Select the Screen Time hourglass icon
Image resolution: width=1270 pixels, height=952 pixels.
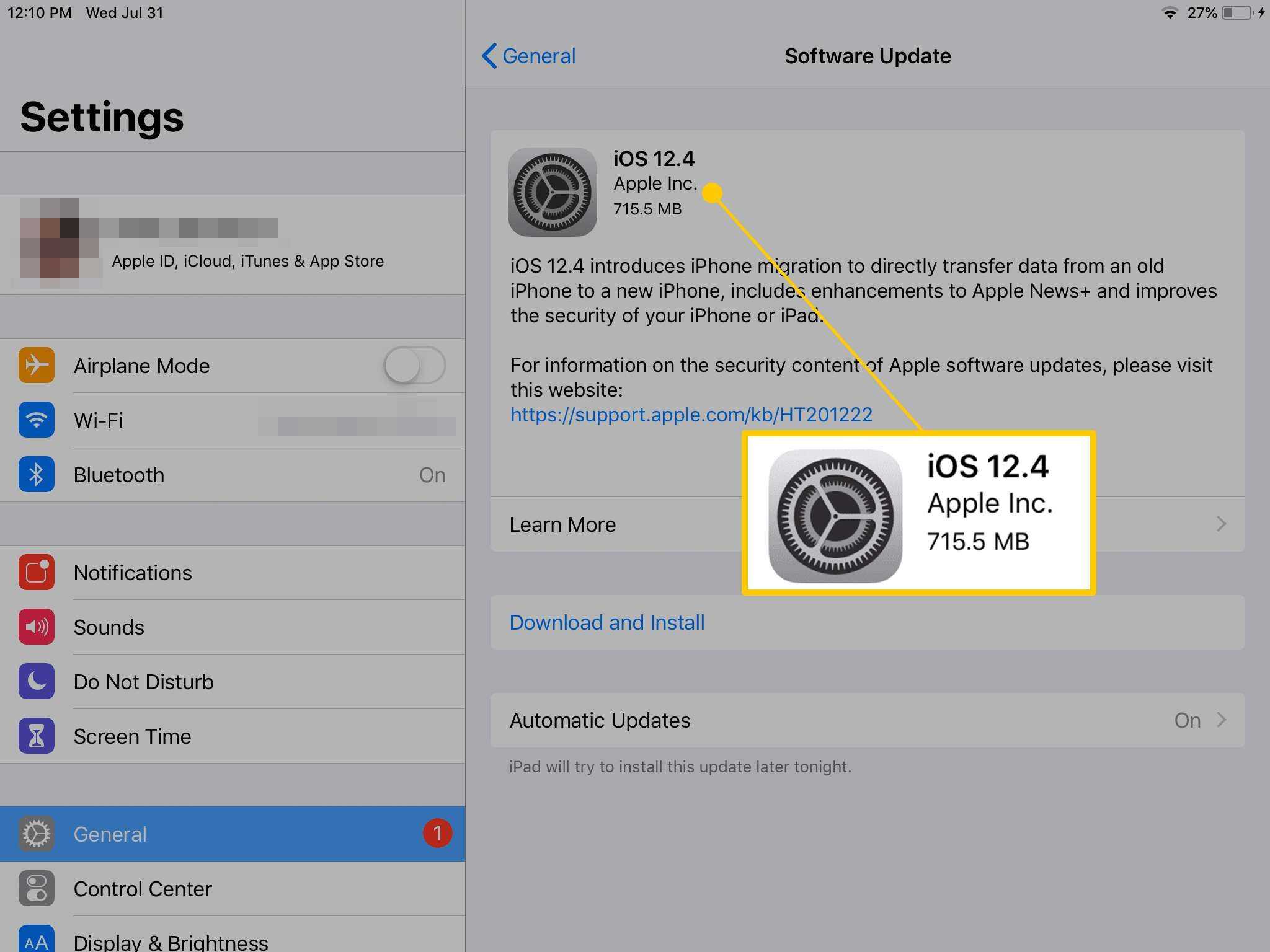[x=35, y=737]
